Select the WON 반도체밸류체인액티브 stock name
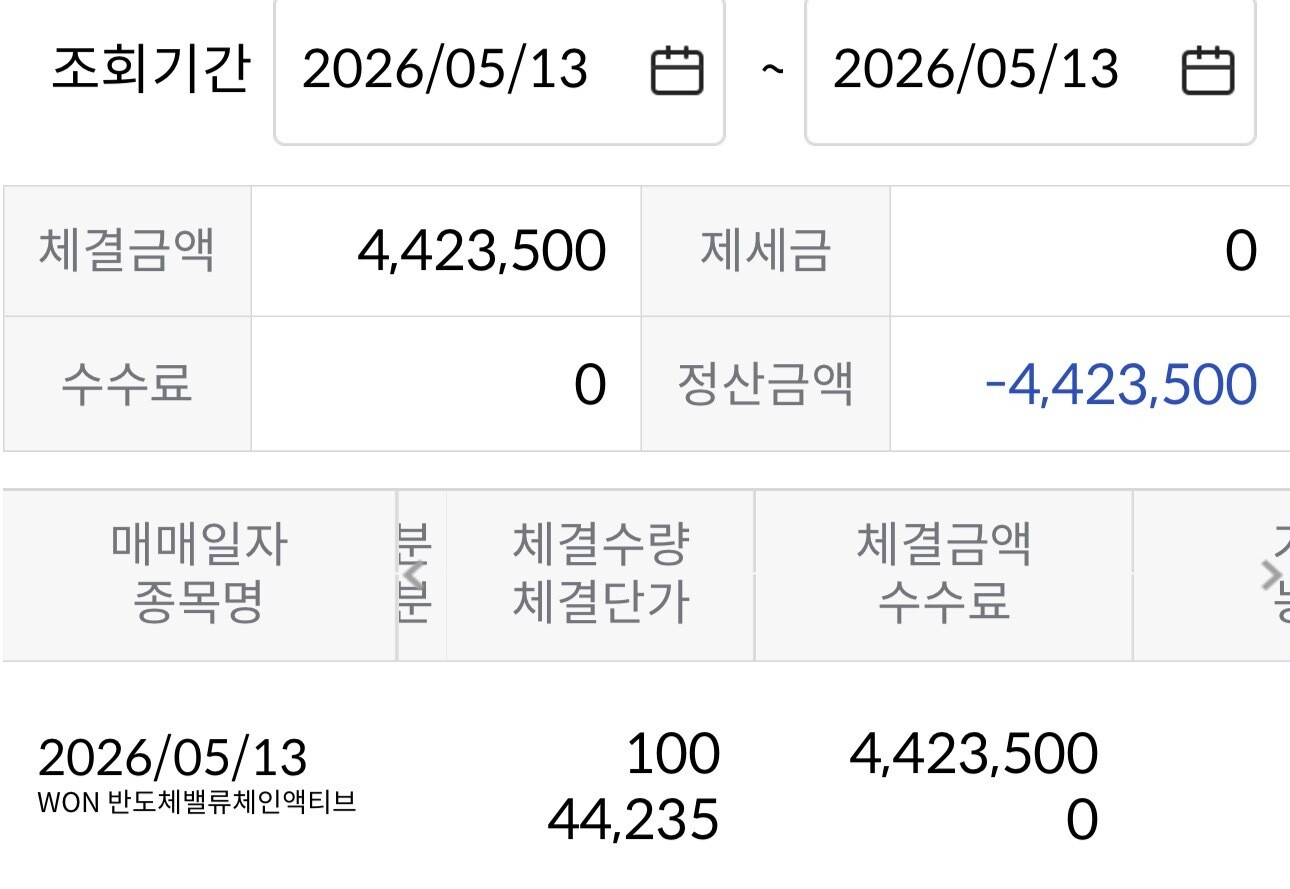The width and height of the screenshot is (1290, 889). [197, 803]
